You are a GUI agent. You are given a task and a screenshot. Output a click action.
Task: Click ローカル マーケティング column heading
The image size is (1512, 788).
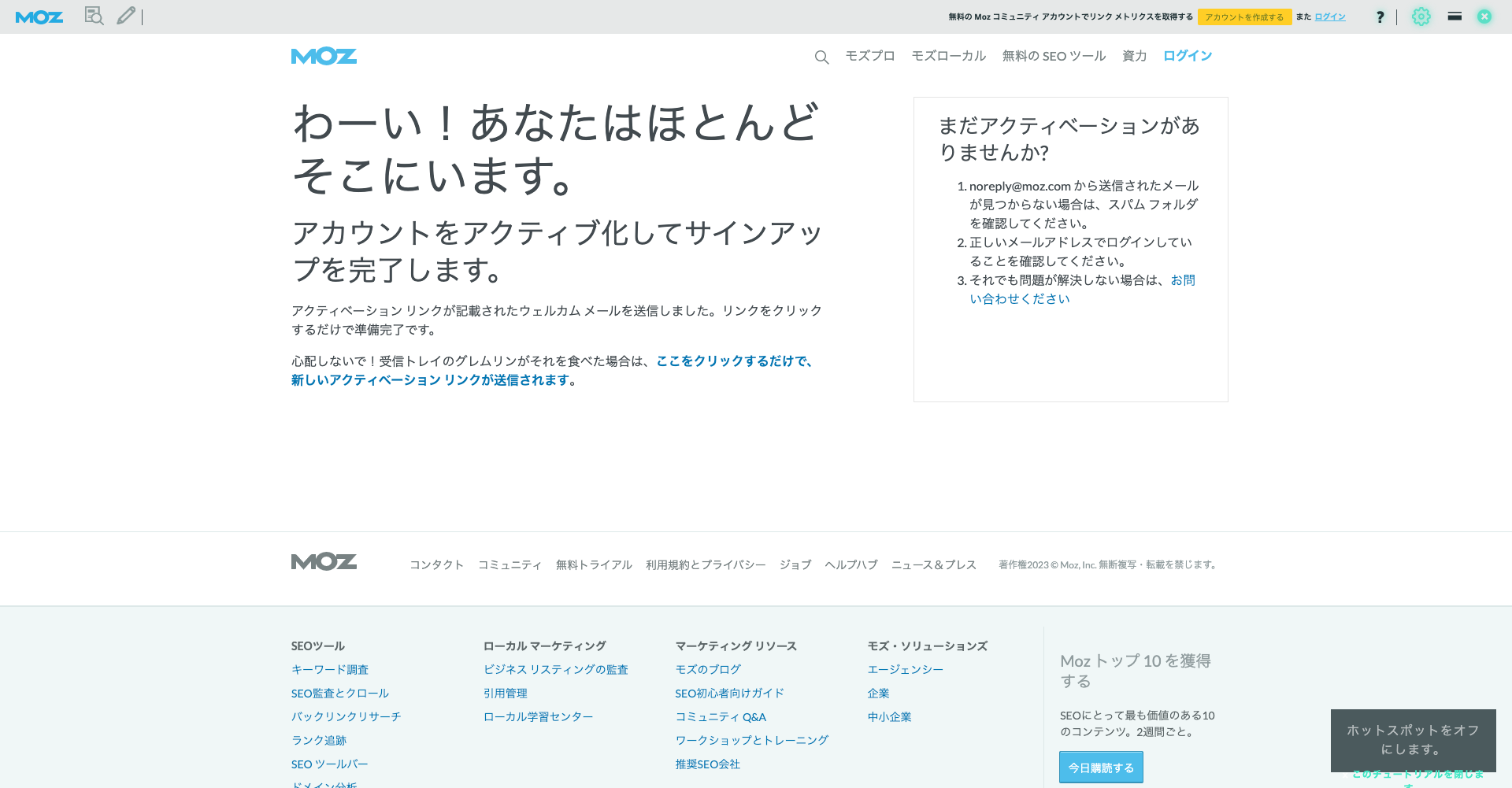pos(545,646)
